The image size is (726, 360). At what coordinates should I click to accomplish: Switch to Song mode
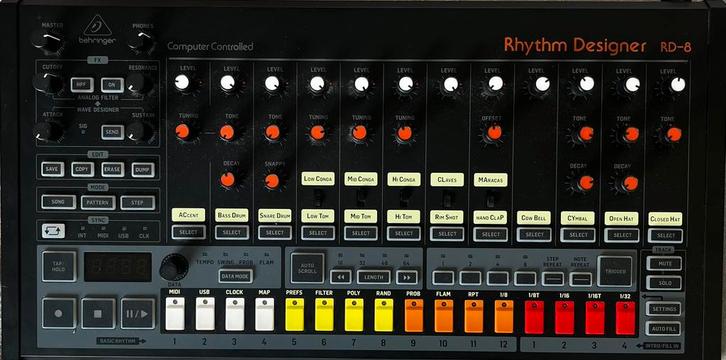coord(58,202)
